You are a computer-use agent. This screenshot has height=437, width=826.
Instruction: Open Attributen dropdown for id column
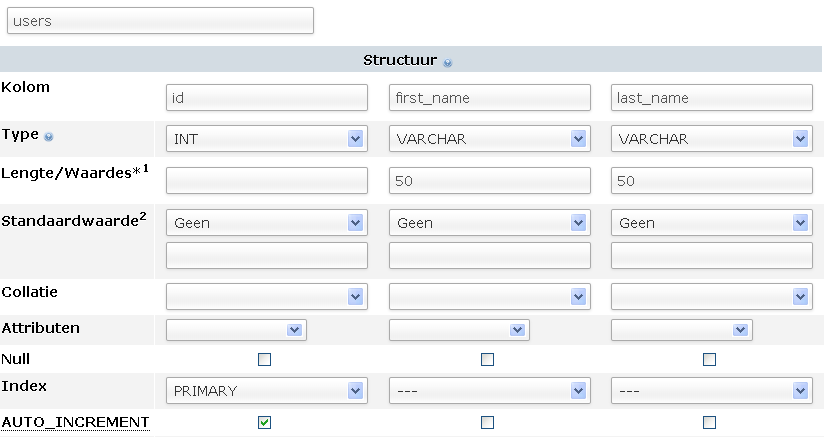(236, 329)
